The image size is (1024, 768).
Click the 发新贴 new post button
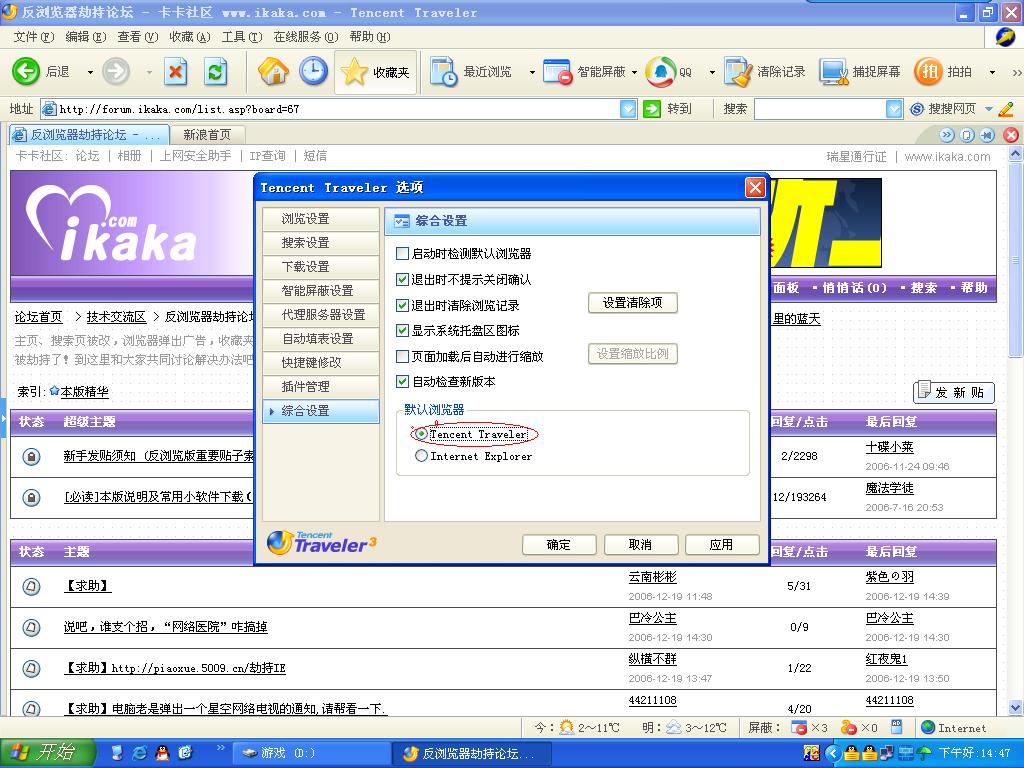[x=953, y=392]
